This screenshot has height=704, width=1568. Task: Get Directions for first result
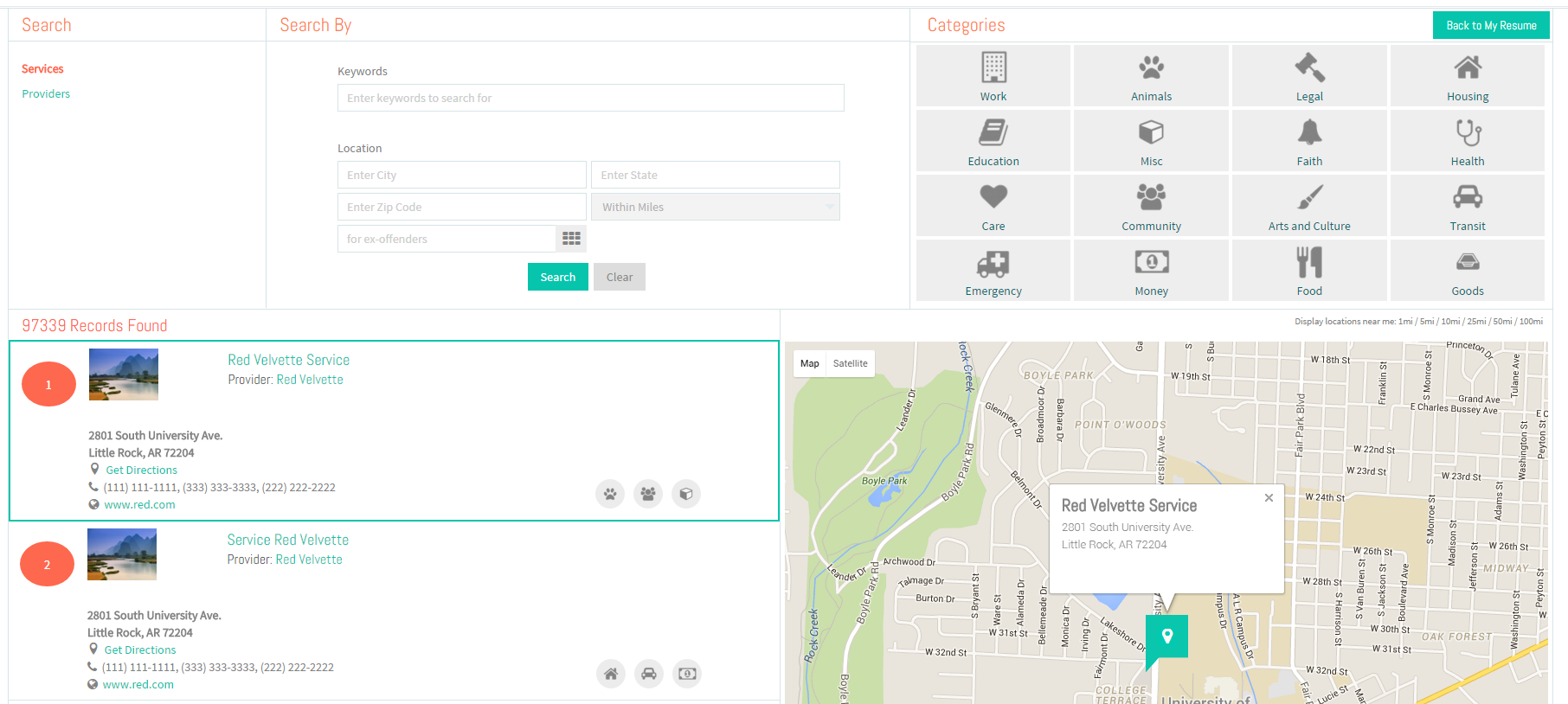[x=142, y=470]
